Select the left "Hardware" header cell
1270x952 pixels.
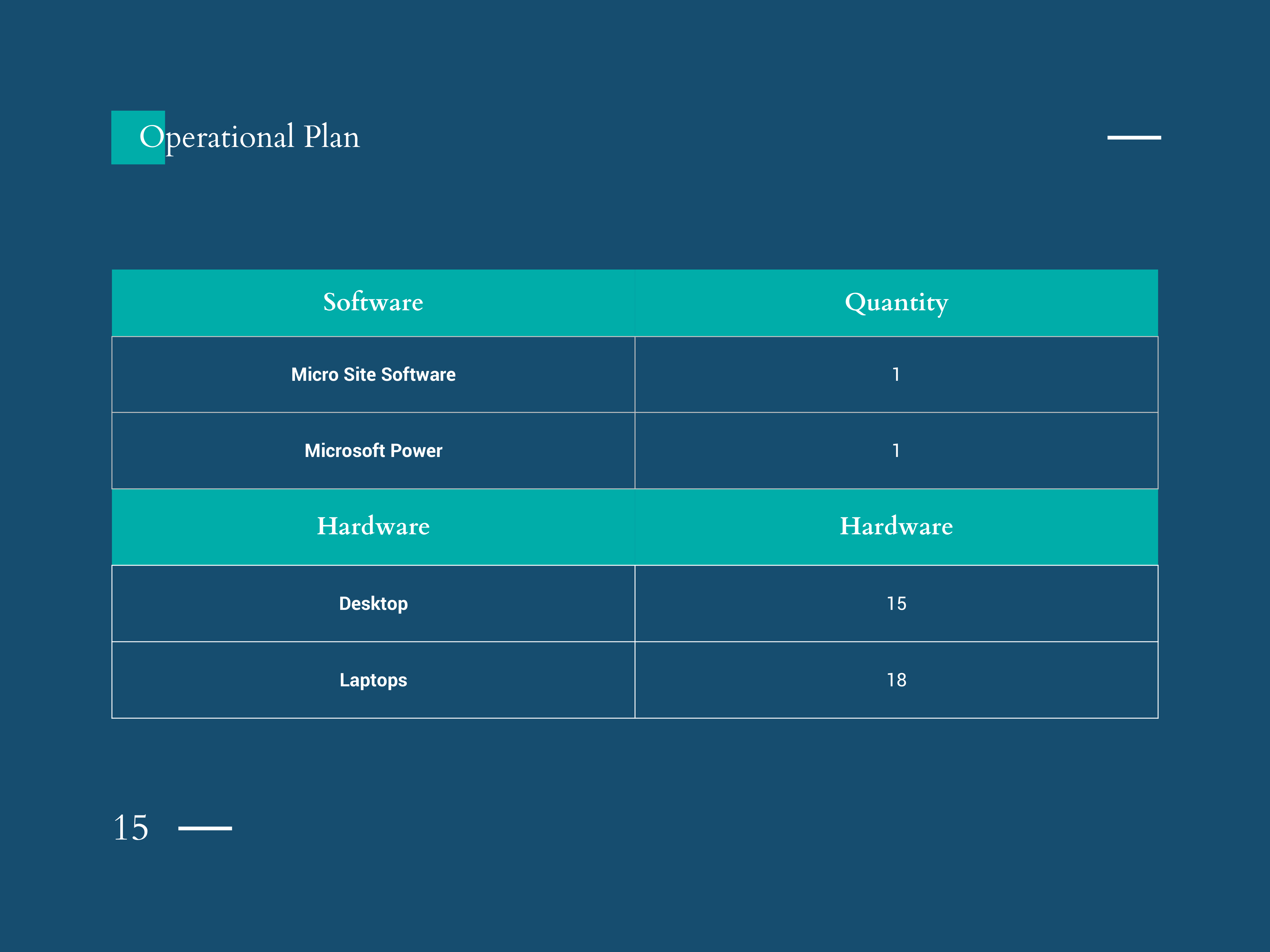click(373, 527)
